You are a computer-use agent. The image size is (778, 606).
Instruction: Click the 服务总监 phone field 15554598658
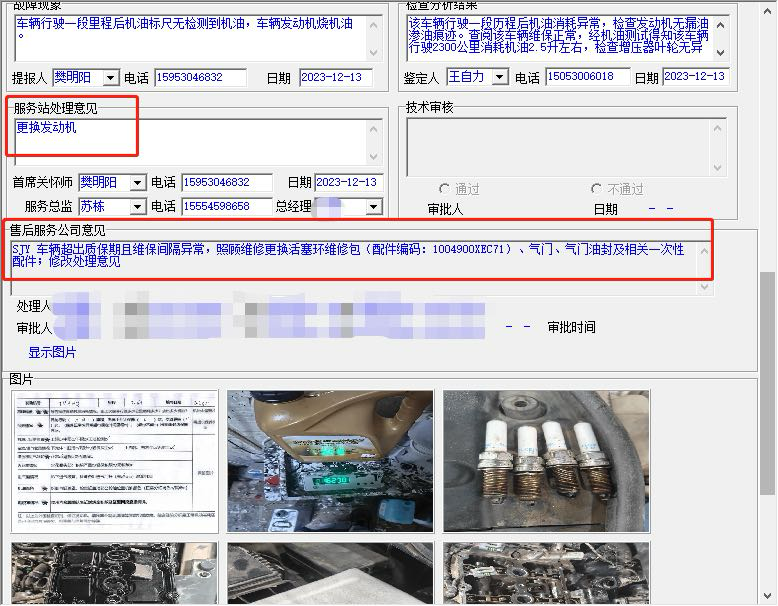click(226, 207)
